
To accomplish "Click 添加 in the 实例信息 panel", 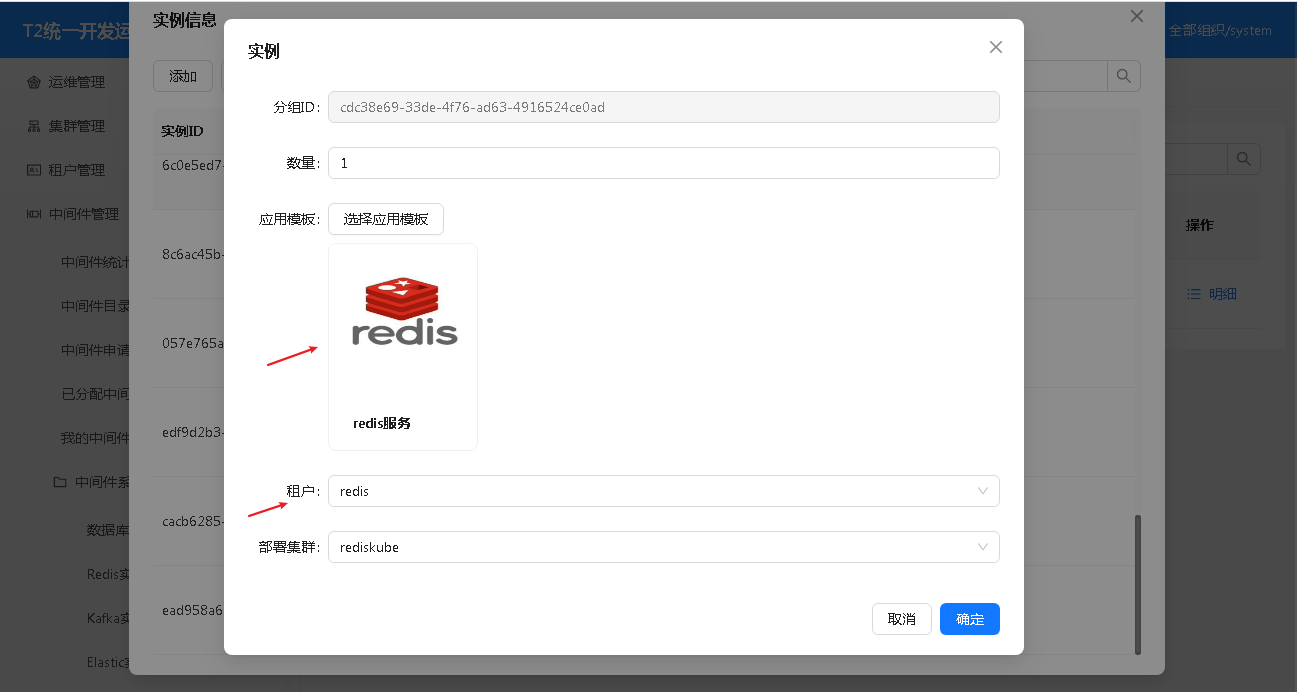I will click(183, 76).
